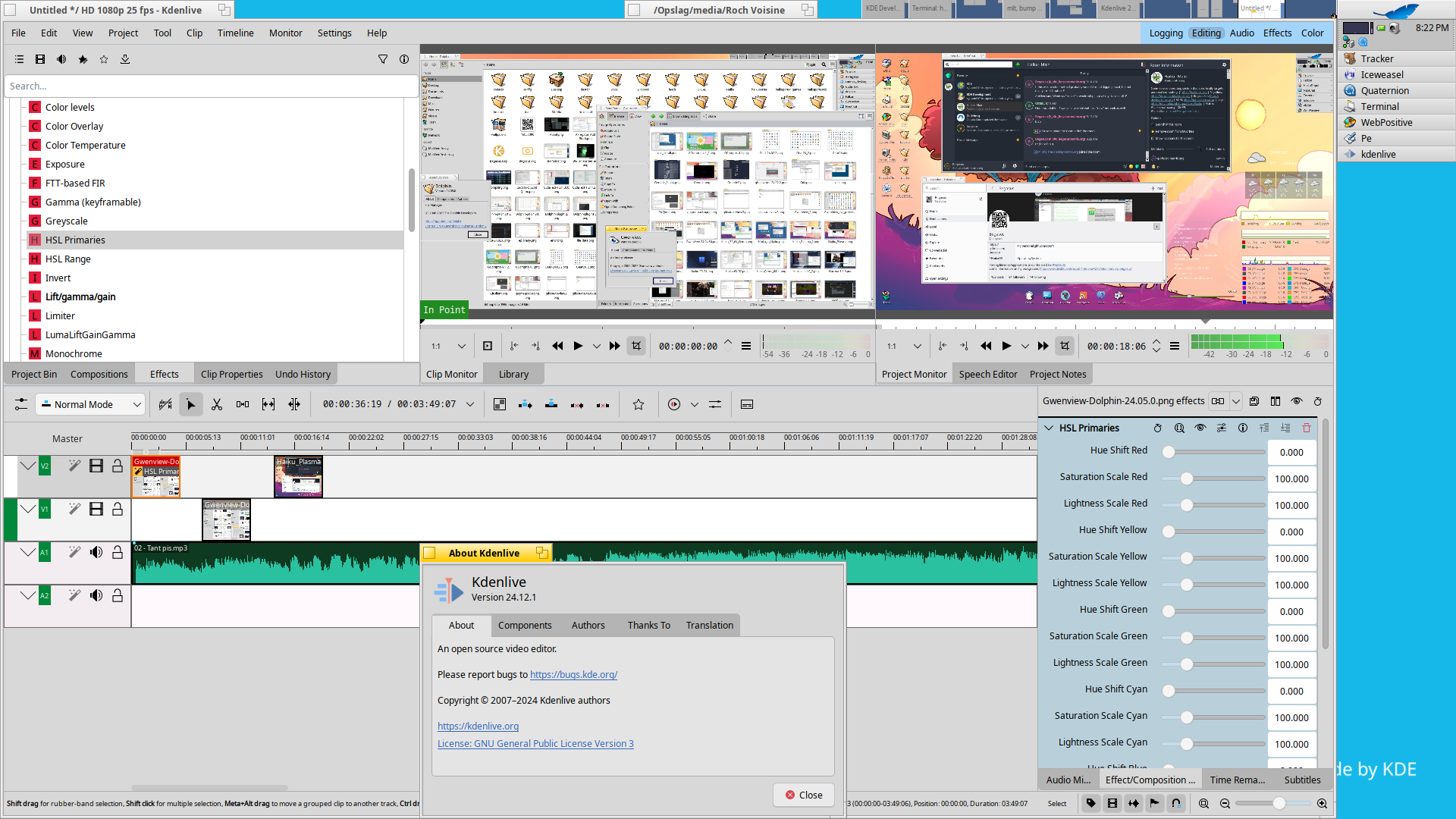Click the favorite effects star in timeline toolbar
This screenshot has height=819, width=1456.
tap(639, 405)
